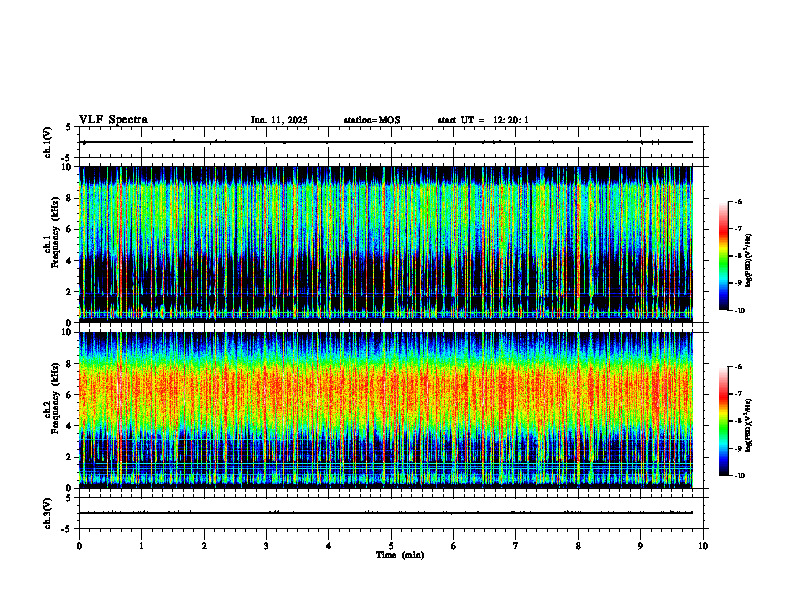Click time axis tick label "9"
The image size is (792, 612).
click(640, 546)
